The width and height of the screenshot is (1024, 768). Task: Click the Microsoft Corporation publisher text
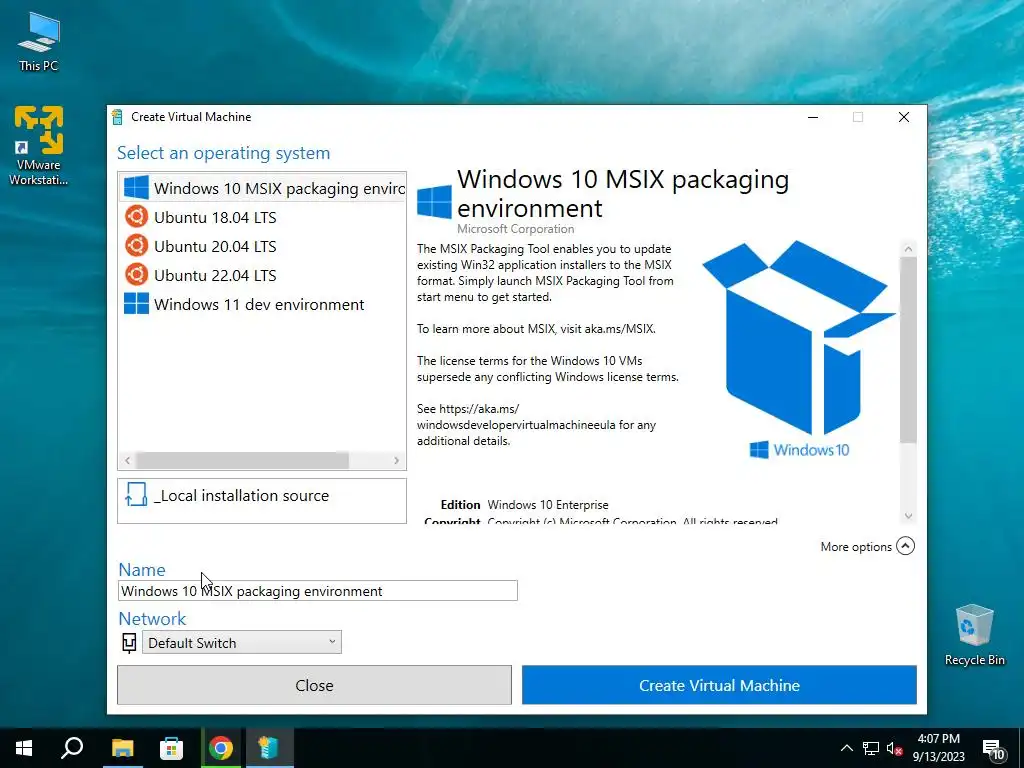click(515, 229)
